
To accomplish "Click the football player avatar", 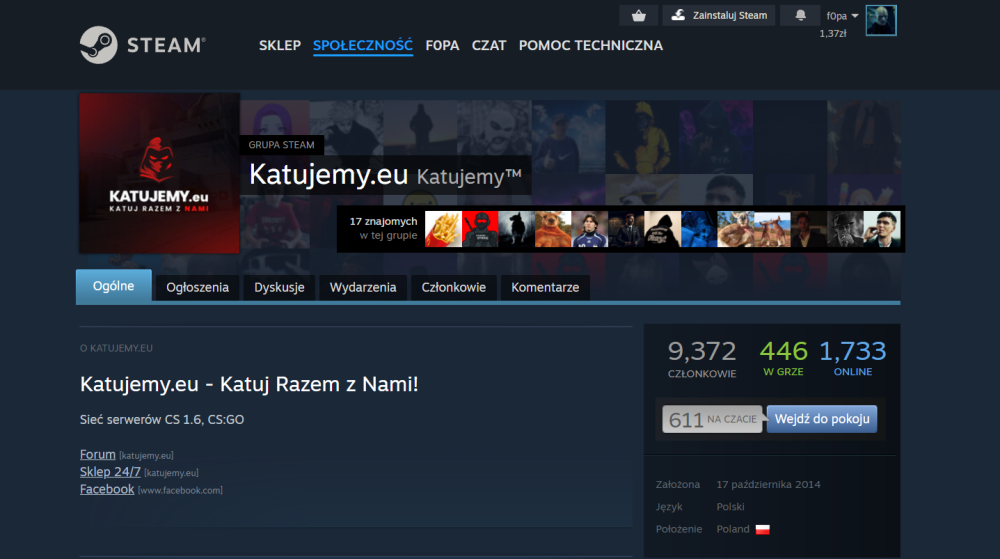I will pyautogui.click(x=590, y=229).
